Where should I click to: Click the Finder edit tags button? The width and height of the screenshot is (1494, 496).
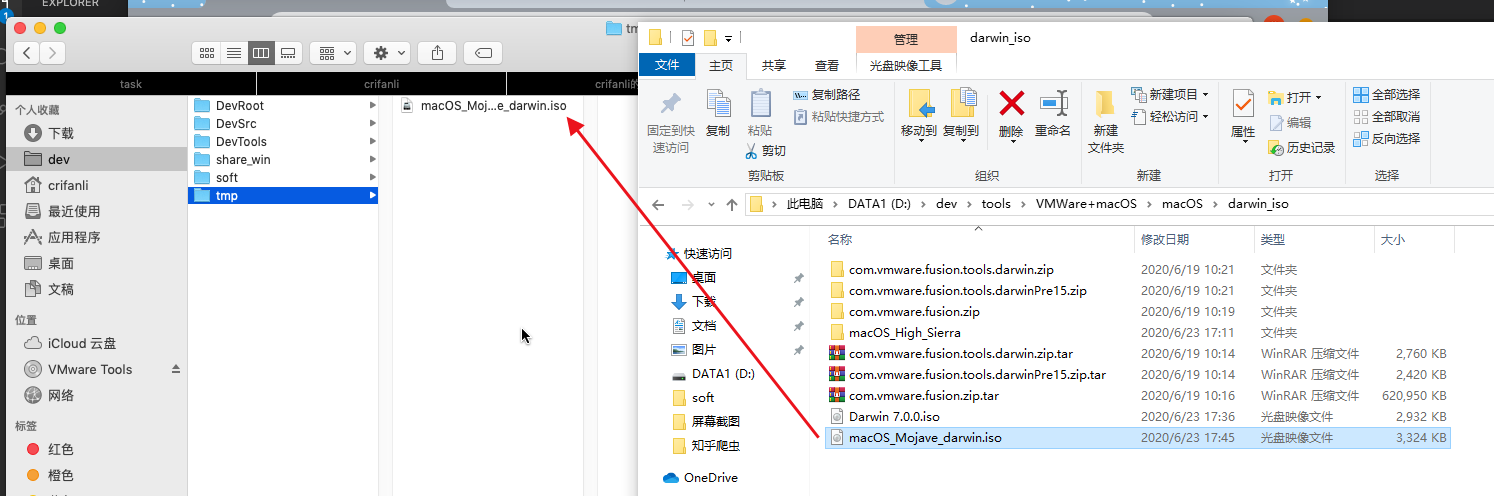click(x=484, y=52)
